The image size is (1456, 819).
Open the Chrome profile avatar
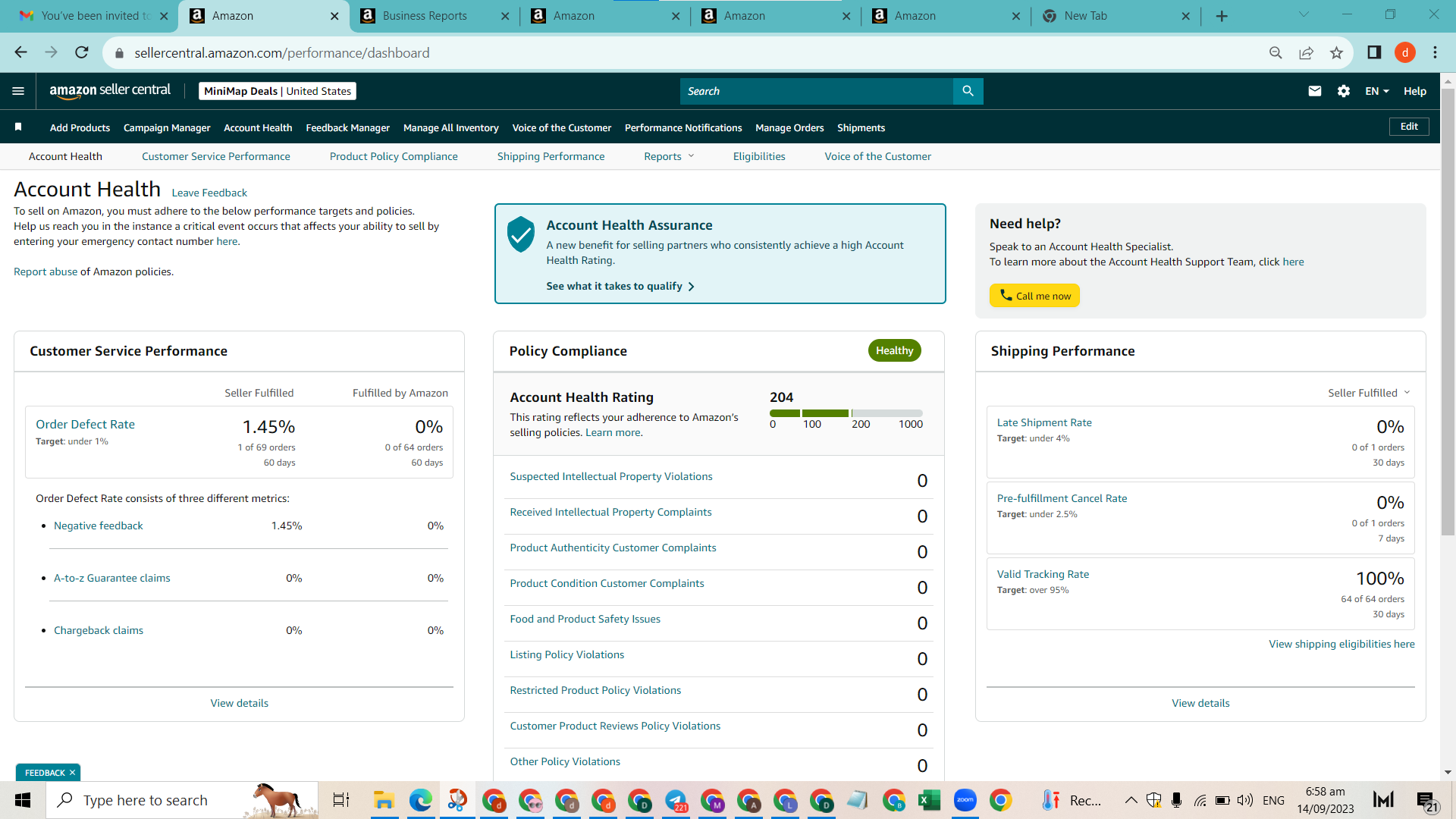[x=1405, y=52]
